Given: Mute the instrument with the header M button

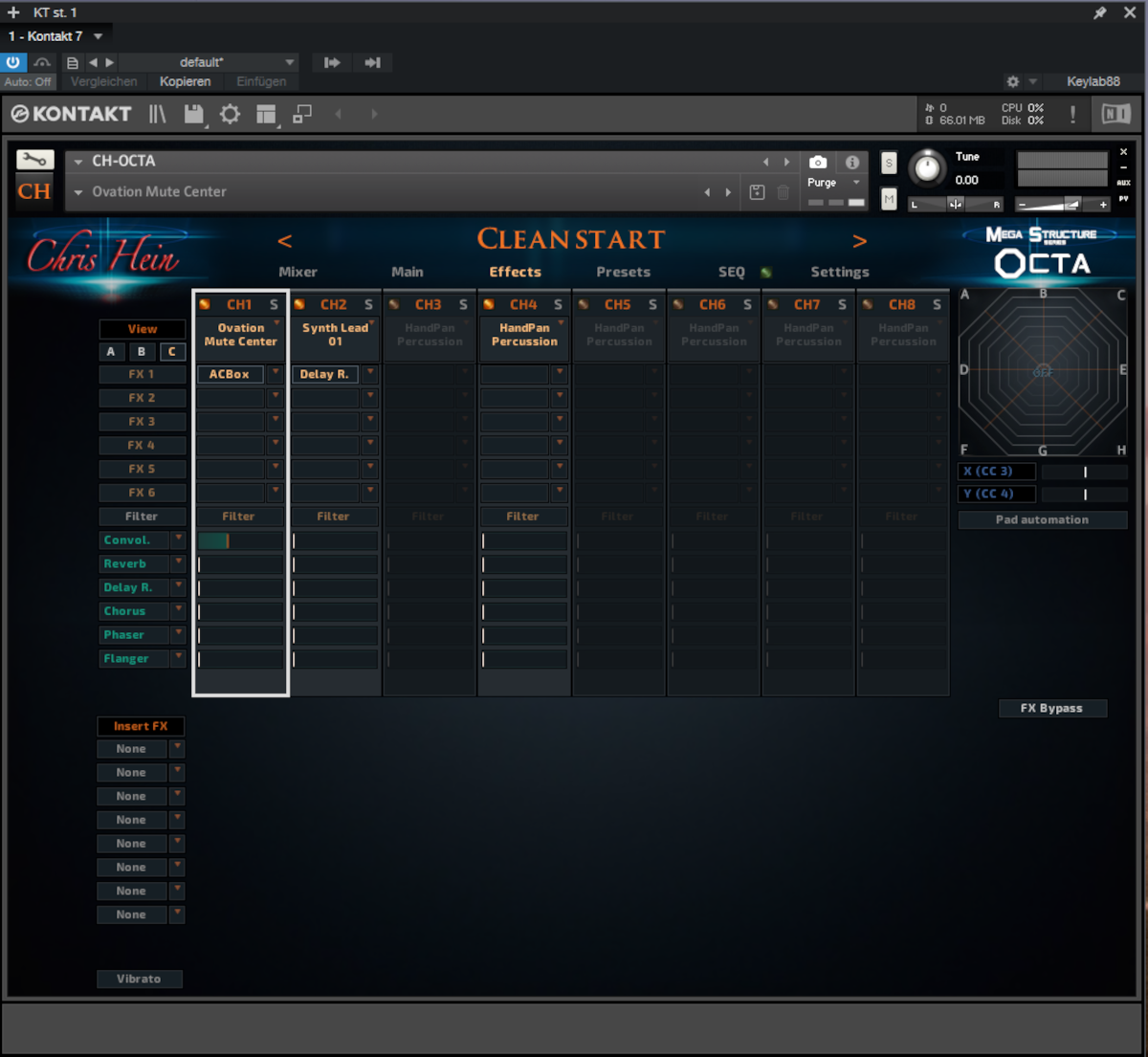Looking at the screenshot, I should pos(889,199).
